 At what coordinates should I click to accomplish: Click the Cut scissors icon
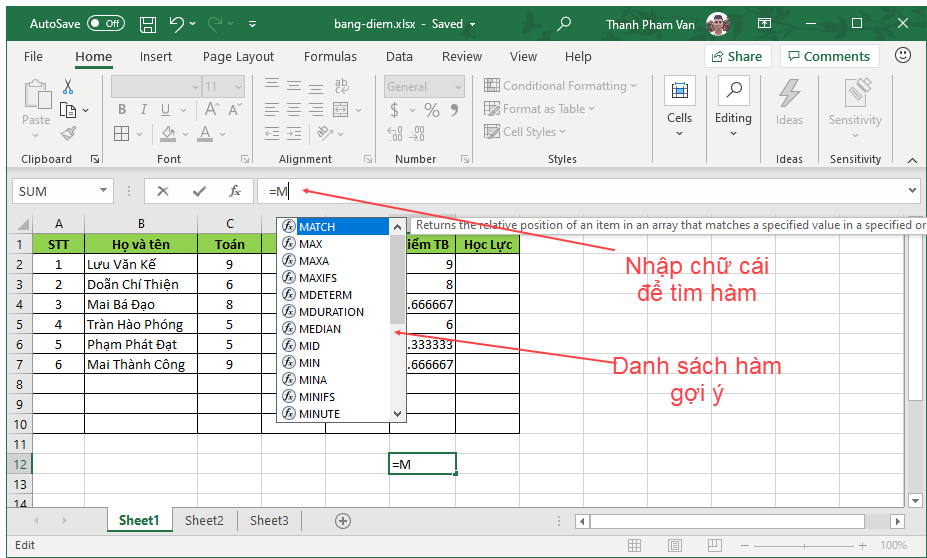[68, 87]
